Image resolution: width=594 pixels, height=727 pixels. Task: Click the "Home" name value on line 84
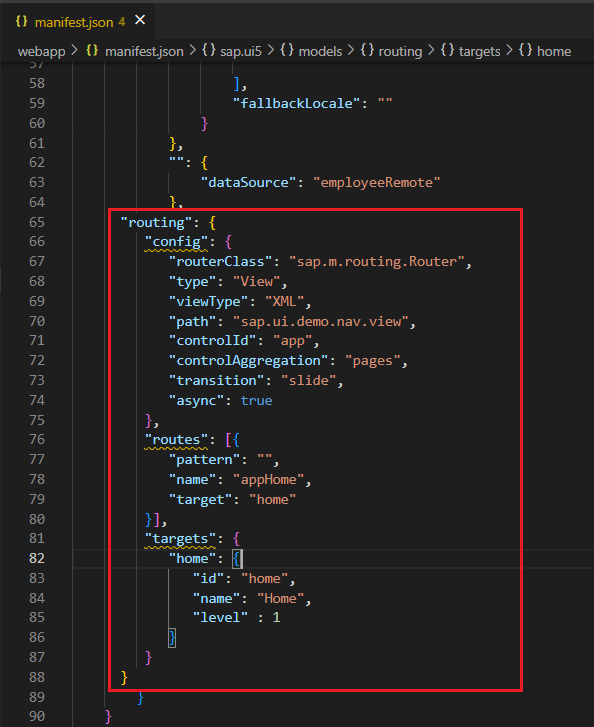[x=281, y=599]
